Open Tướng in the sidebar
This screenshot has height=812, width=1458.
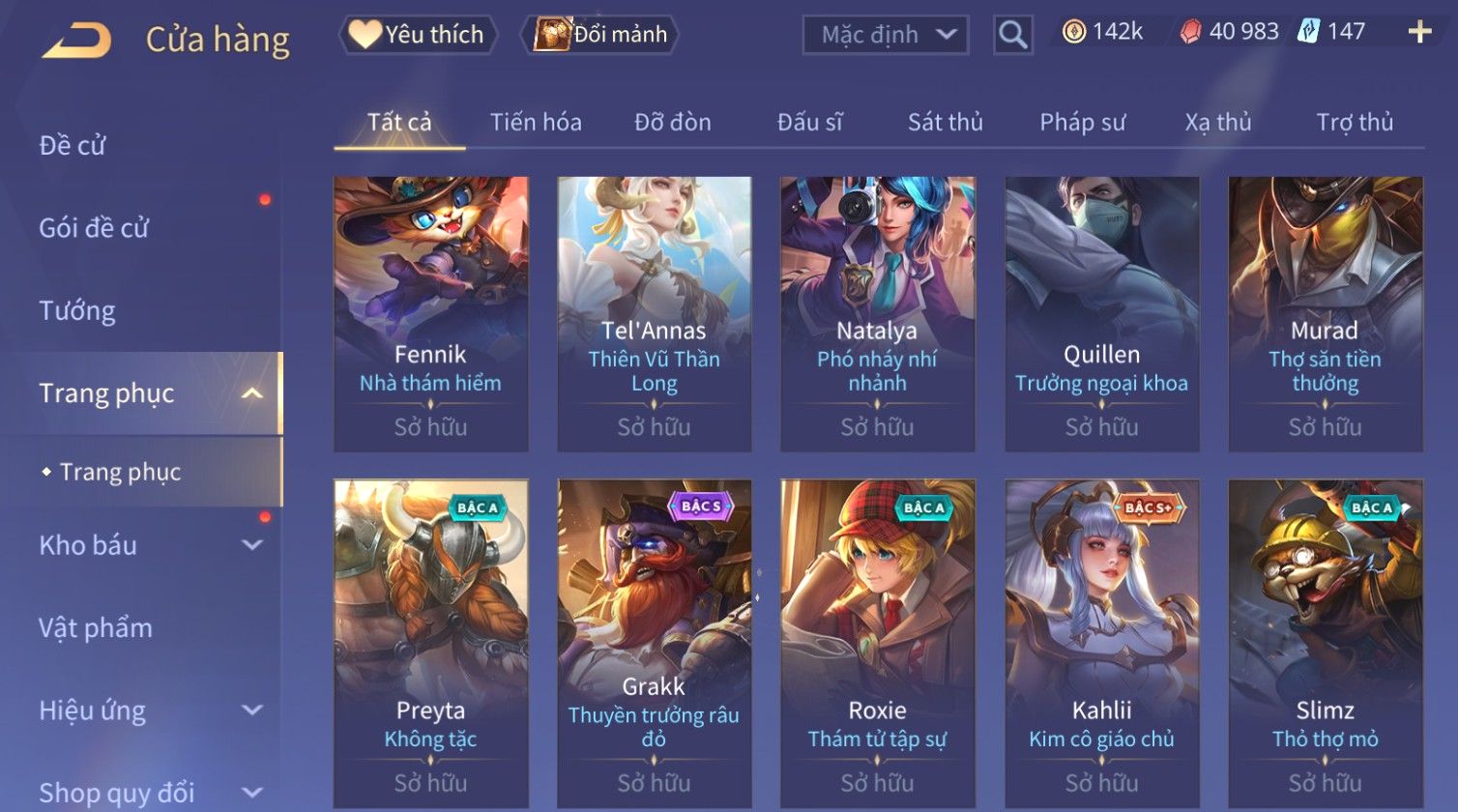tap(77, 311)
